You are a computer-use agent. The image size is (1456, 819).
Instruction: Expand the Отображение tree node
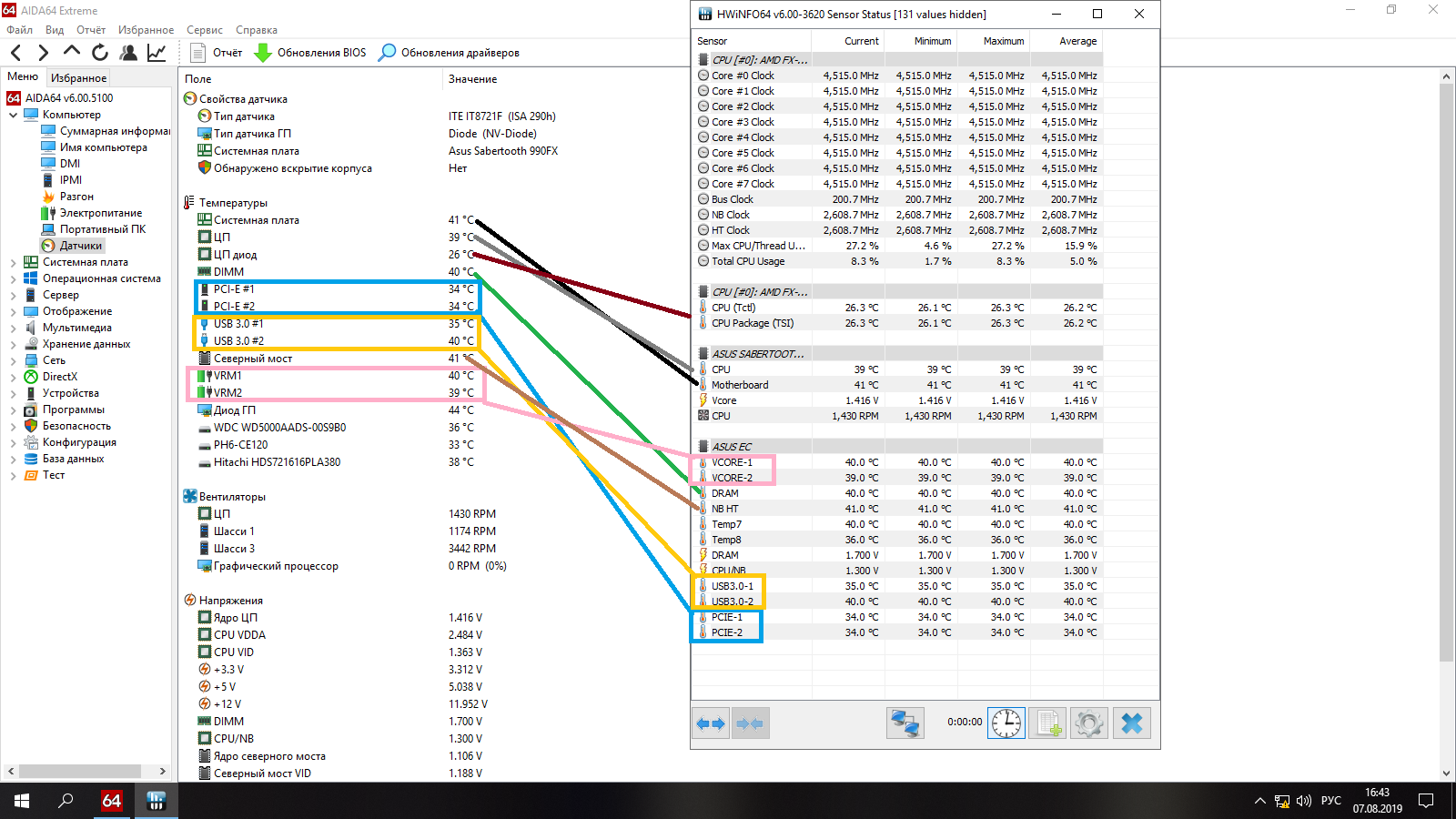coord(13,311)
